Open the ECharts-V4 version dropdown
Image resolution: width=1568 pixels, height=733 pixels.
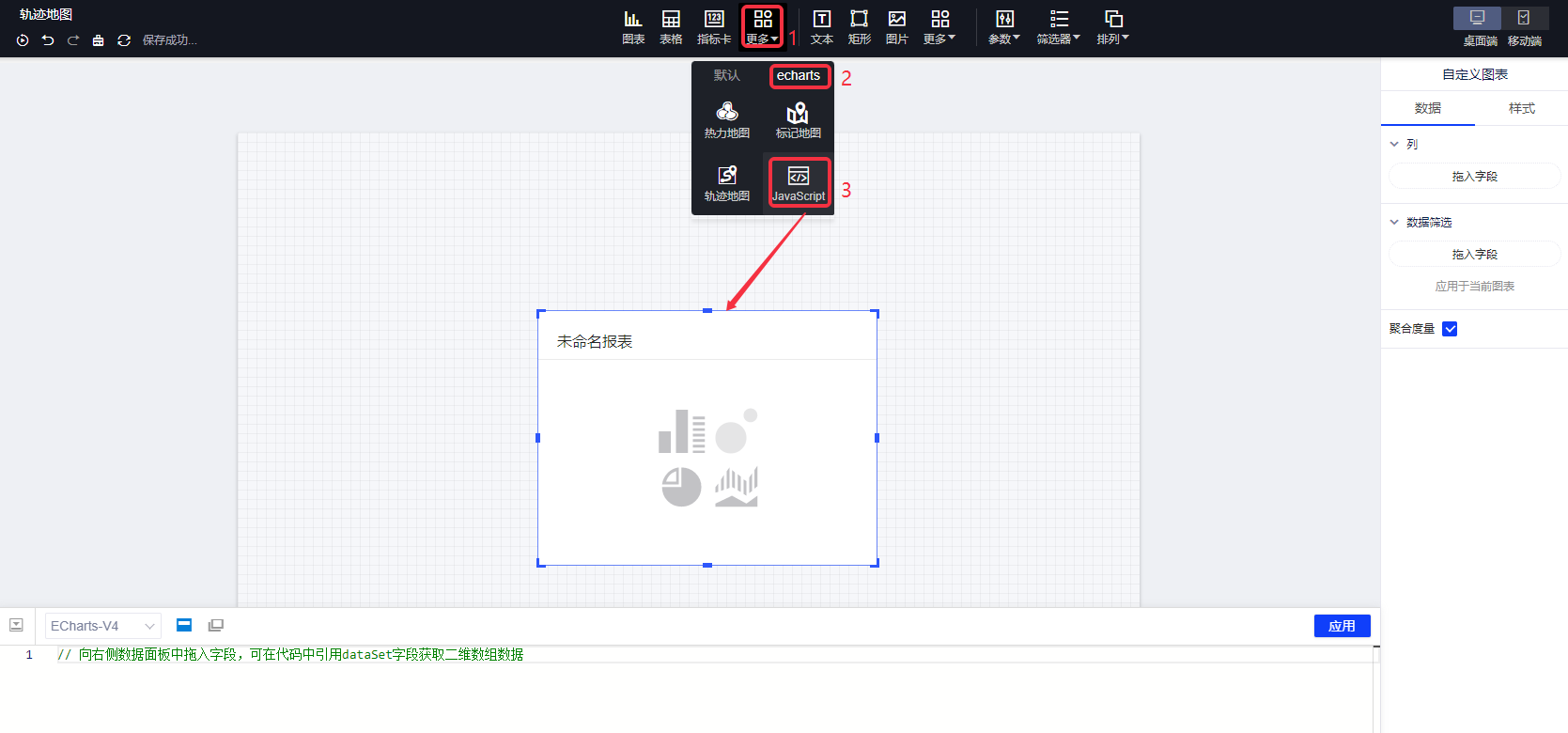click(x=102, y=626)
